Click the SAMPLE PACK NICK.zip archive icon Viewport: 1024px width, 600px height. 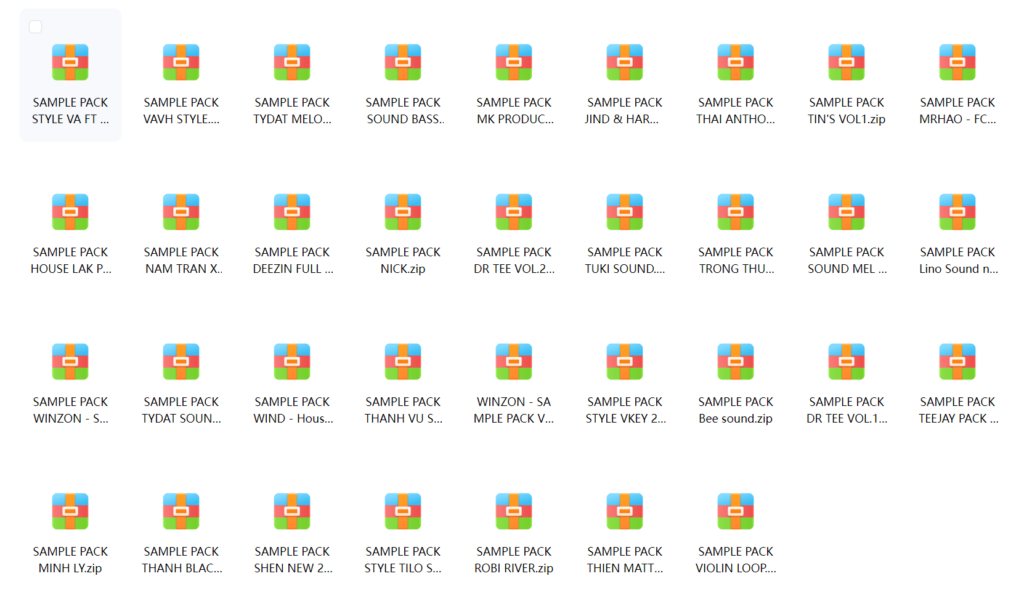(403, 212)
